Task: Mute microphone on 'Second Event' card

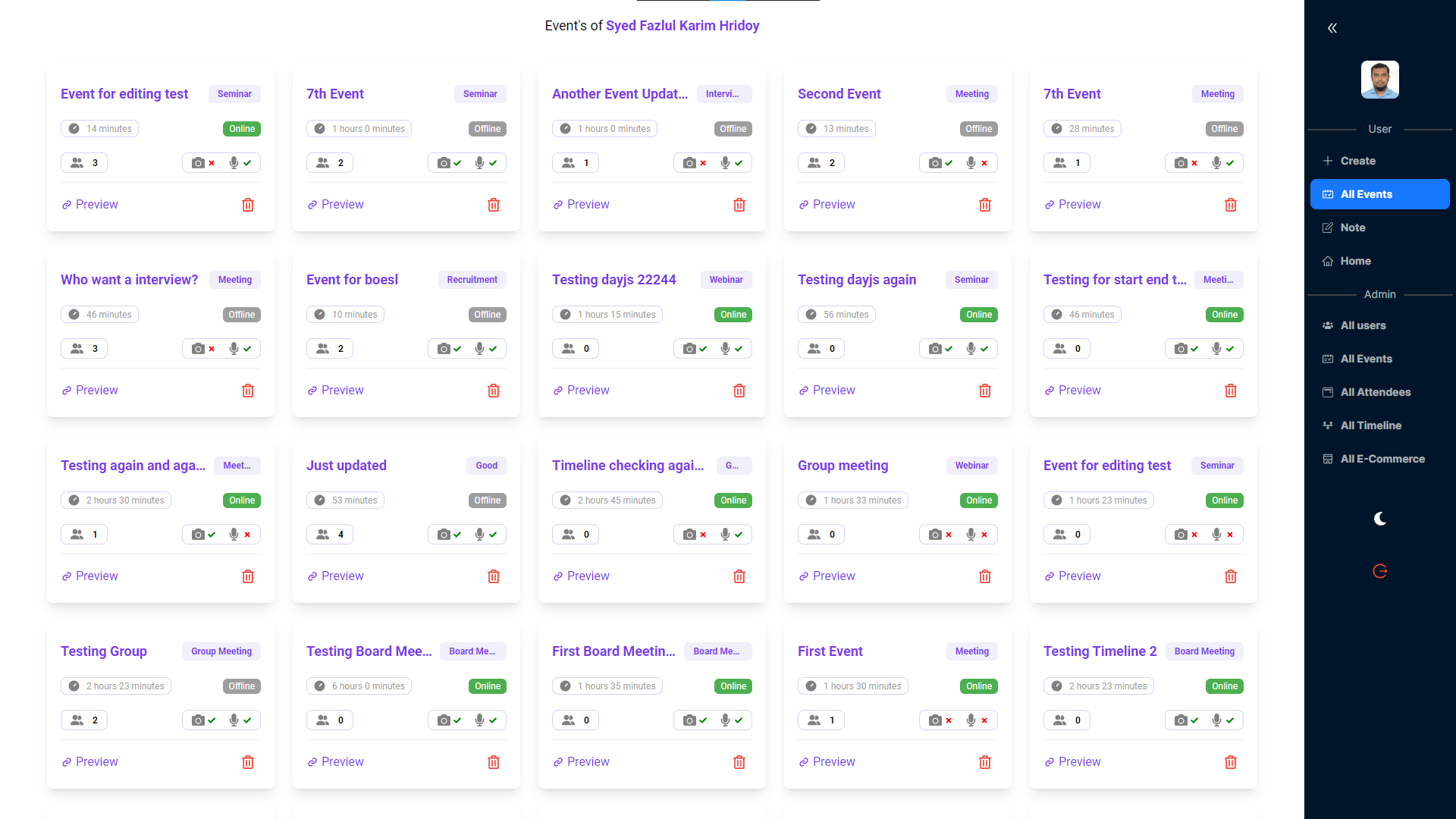Action: 970,162
